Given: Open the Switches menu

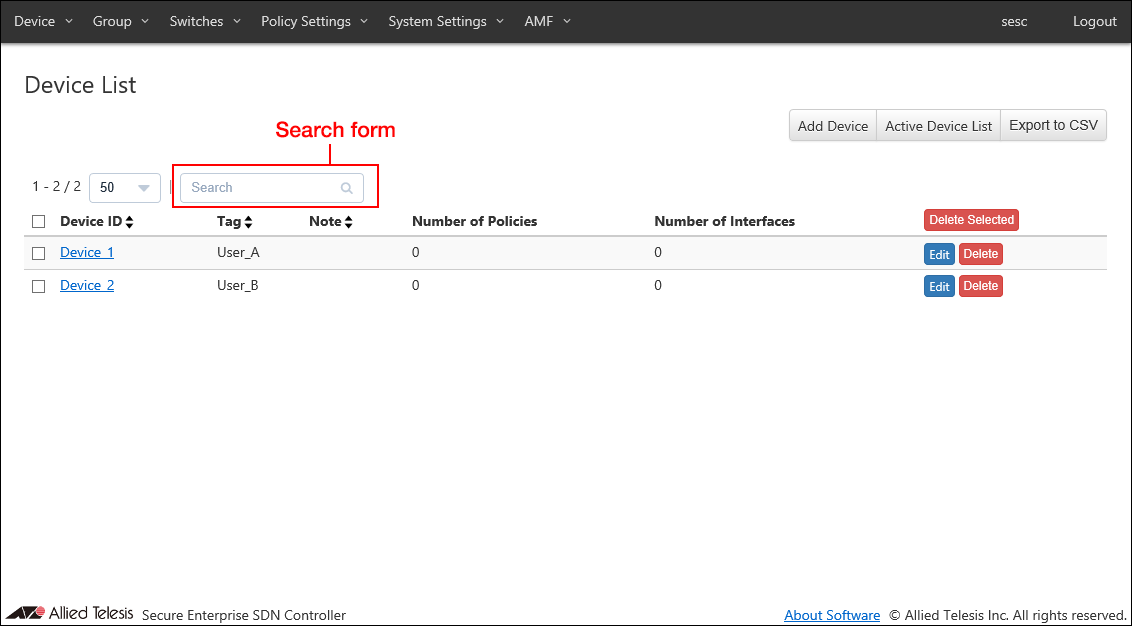Looking at the screenshot, I should coord(205,21).
